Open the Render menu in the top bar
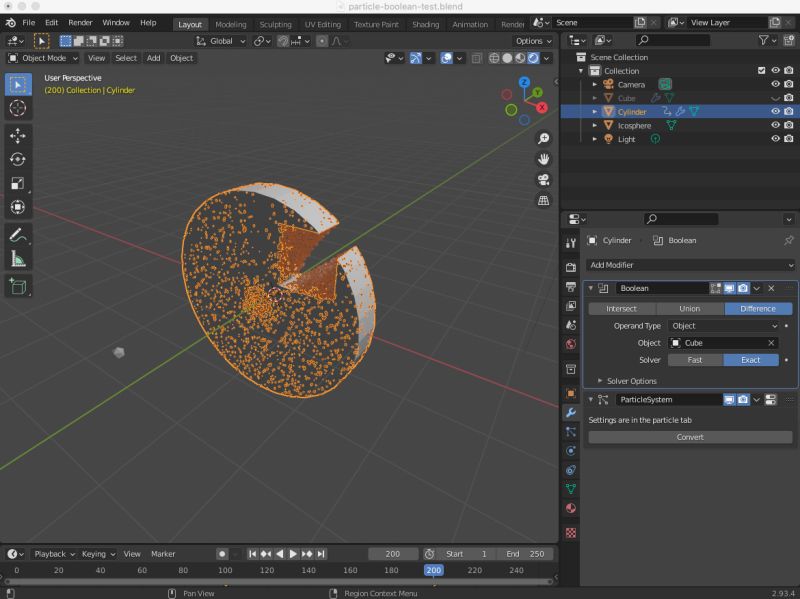This screenshot has height=599, width=800. point(79,22)
